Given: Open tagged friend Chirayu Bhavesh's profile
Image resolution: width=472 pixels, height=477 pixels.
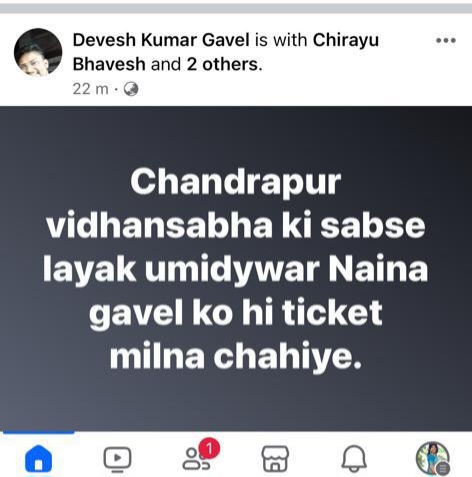Looking at the screenshot, I should [x=226, y=52].
